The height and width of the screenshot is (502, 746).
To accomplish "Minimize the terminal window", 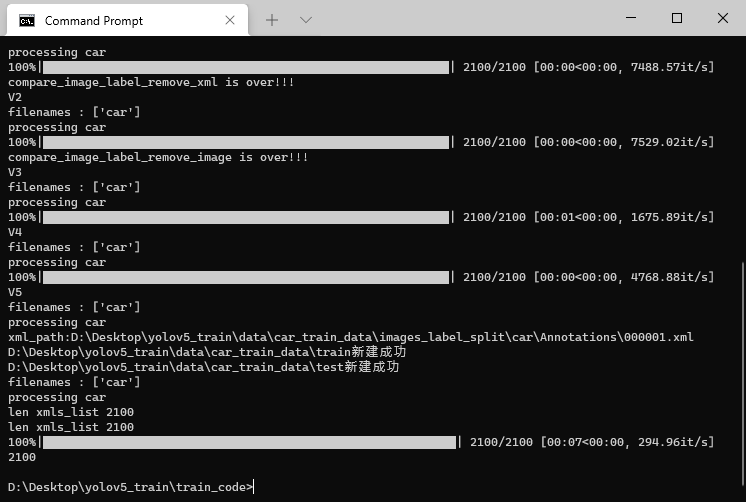I will (631, 18).
